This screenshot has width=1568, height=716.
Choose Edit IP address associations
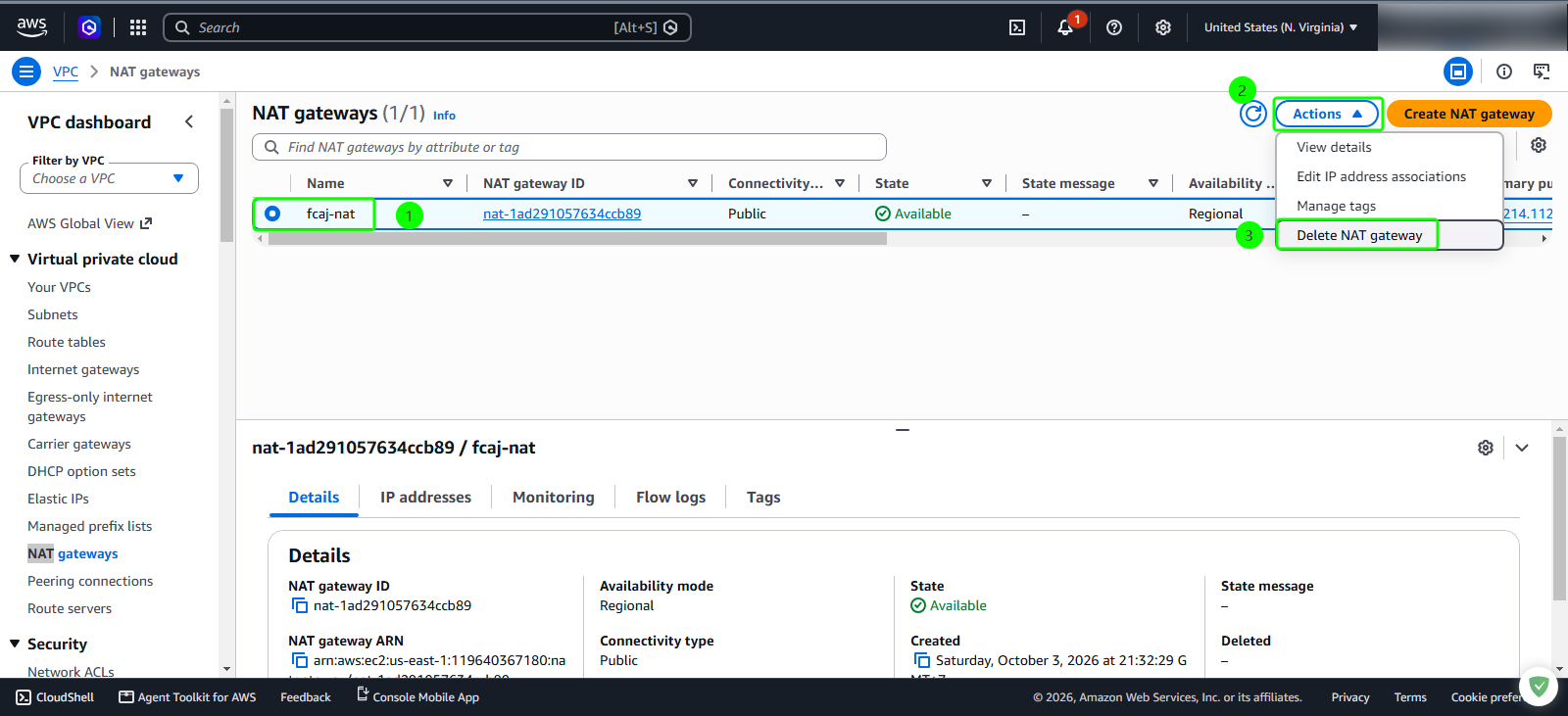click(1389, 176)
